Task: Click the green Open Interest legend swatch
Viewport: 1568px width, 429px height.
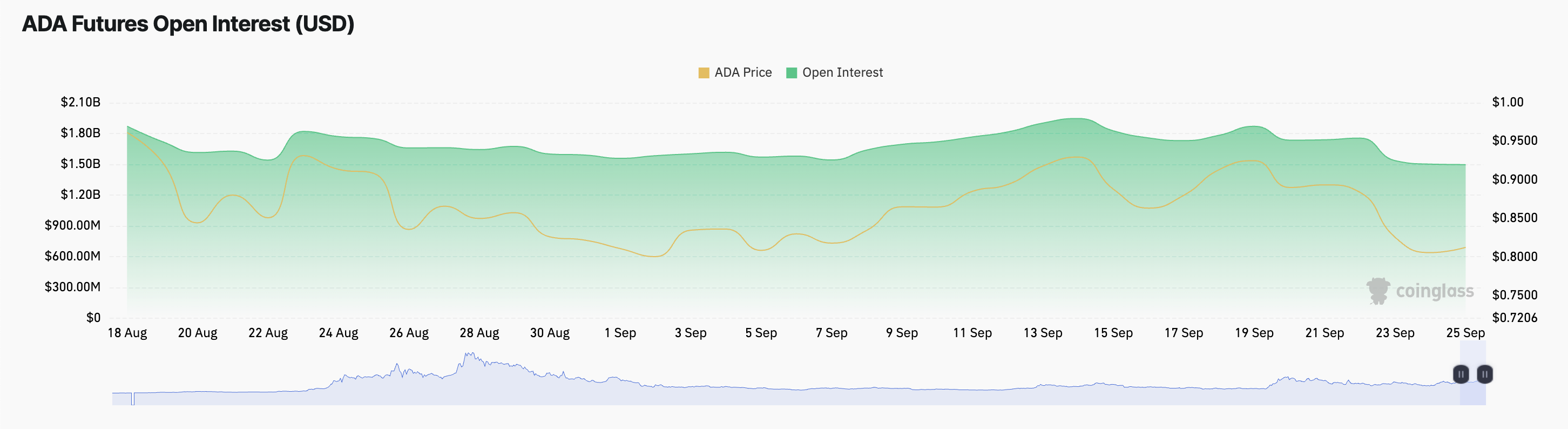Action: coord(792,73)
